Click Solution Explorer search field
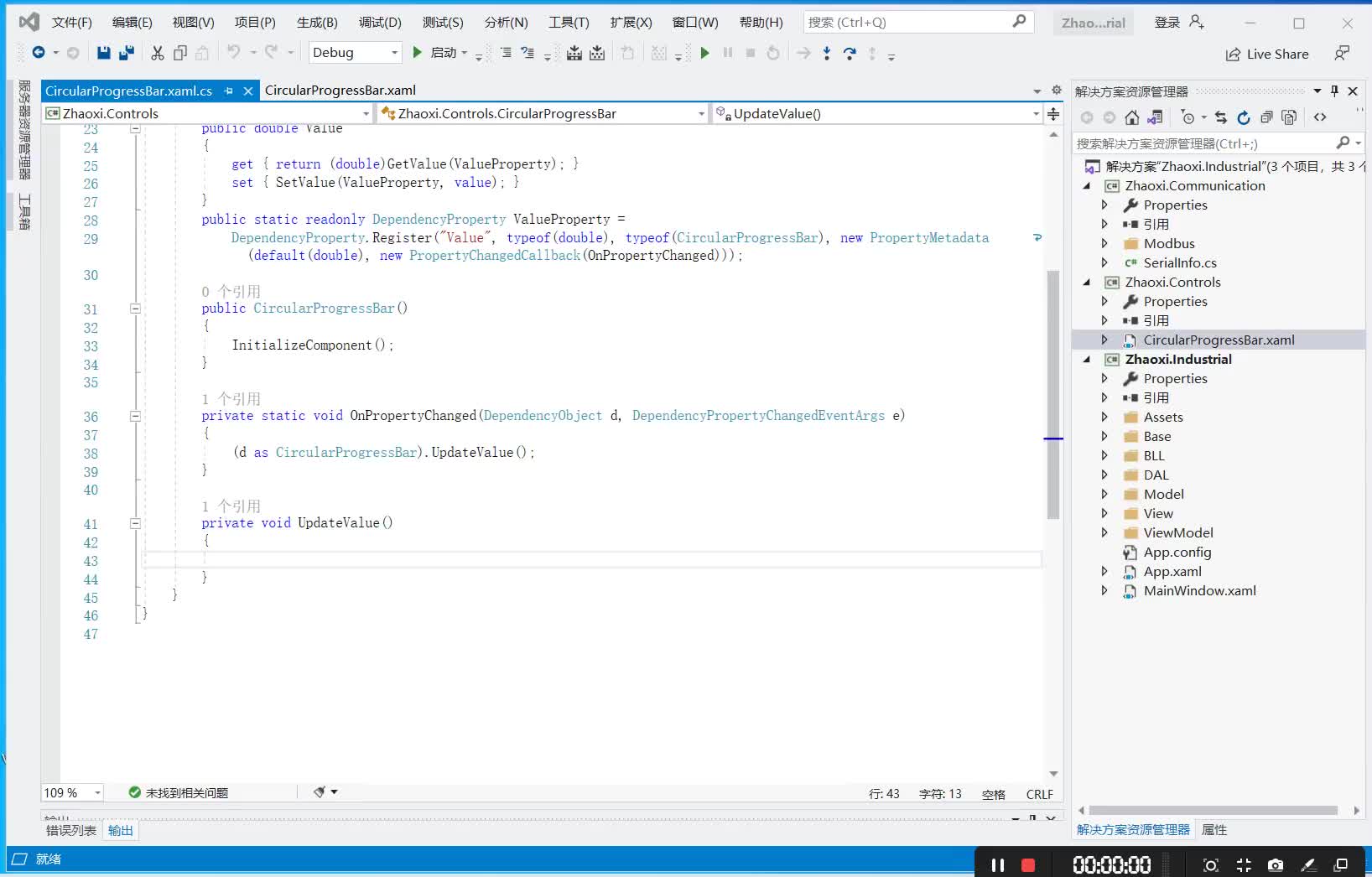This screenshot has width=1372, height=877. click(x=1219, y=143)
